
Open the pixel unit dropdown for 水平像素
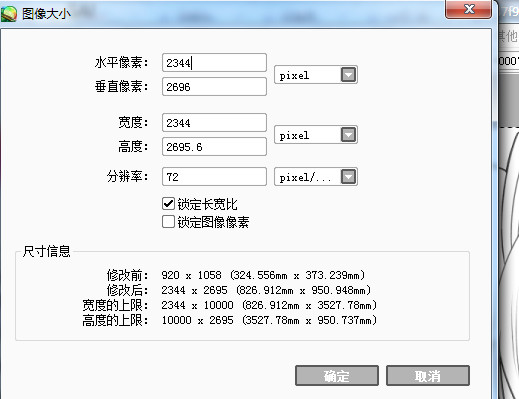point(316,75)
